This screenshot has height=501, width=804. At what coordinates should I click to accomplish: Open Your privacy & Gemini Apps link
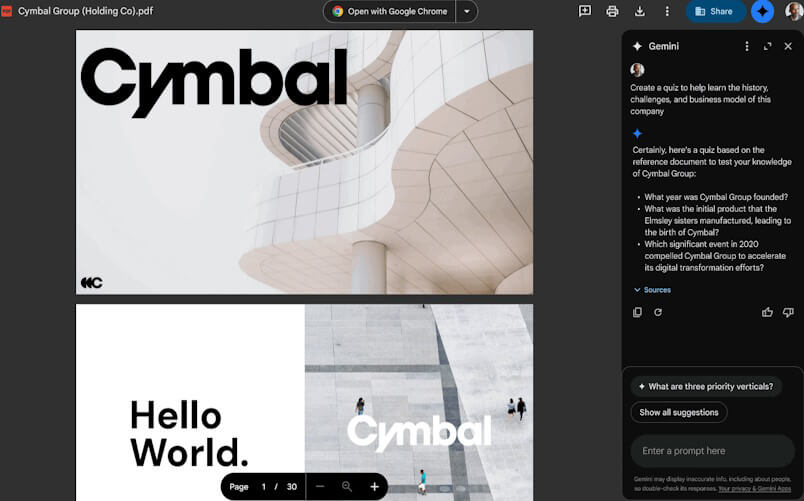(754, 489)
